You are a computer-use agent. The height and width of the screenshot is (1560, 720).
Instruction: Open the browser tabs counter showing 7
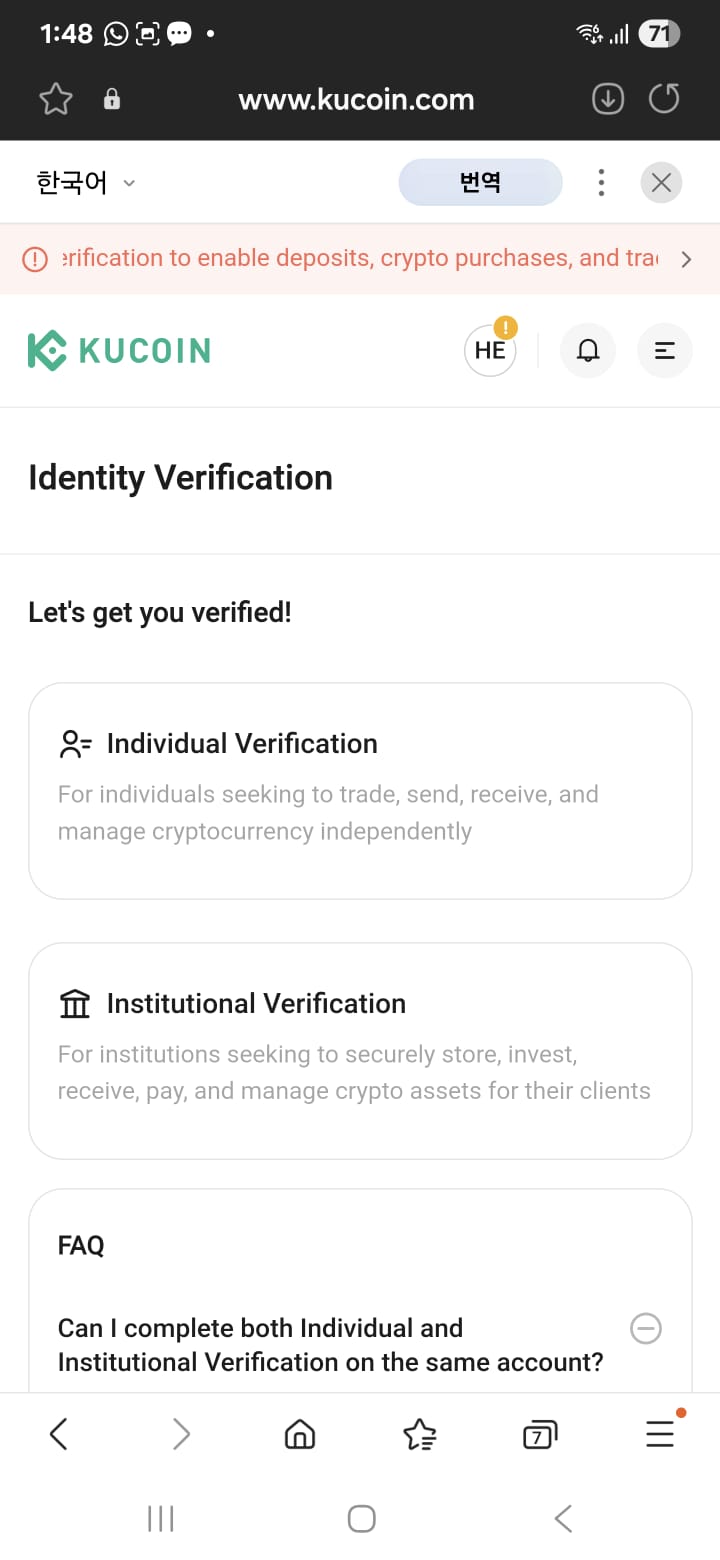pyautogui.click(x=540, y=1435)
